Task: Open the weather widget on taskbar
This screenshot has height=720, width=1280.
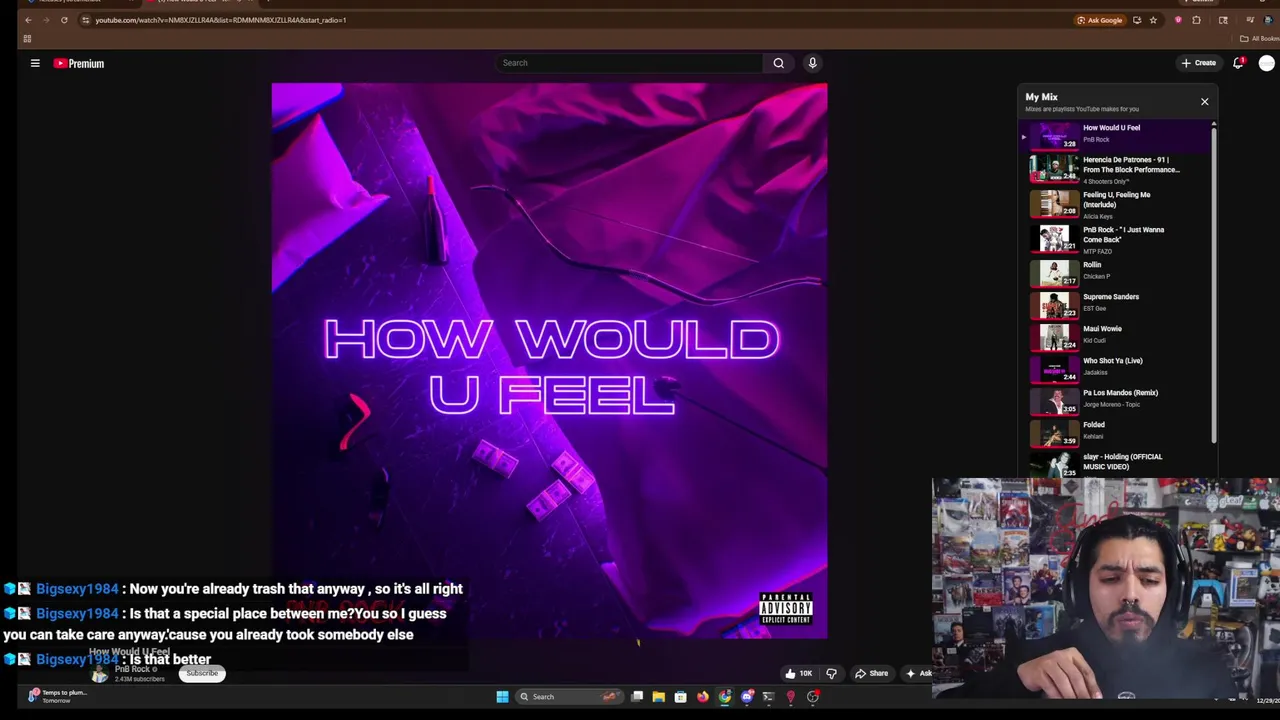Action: click(x=57, y=696)
